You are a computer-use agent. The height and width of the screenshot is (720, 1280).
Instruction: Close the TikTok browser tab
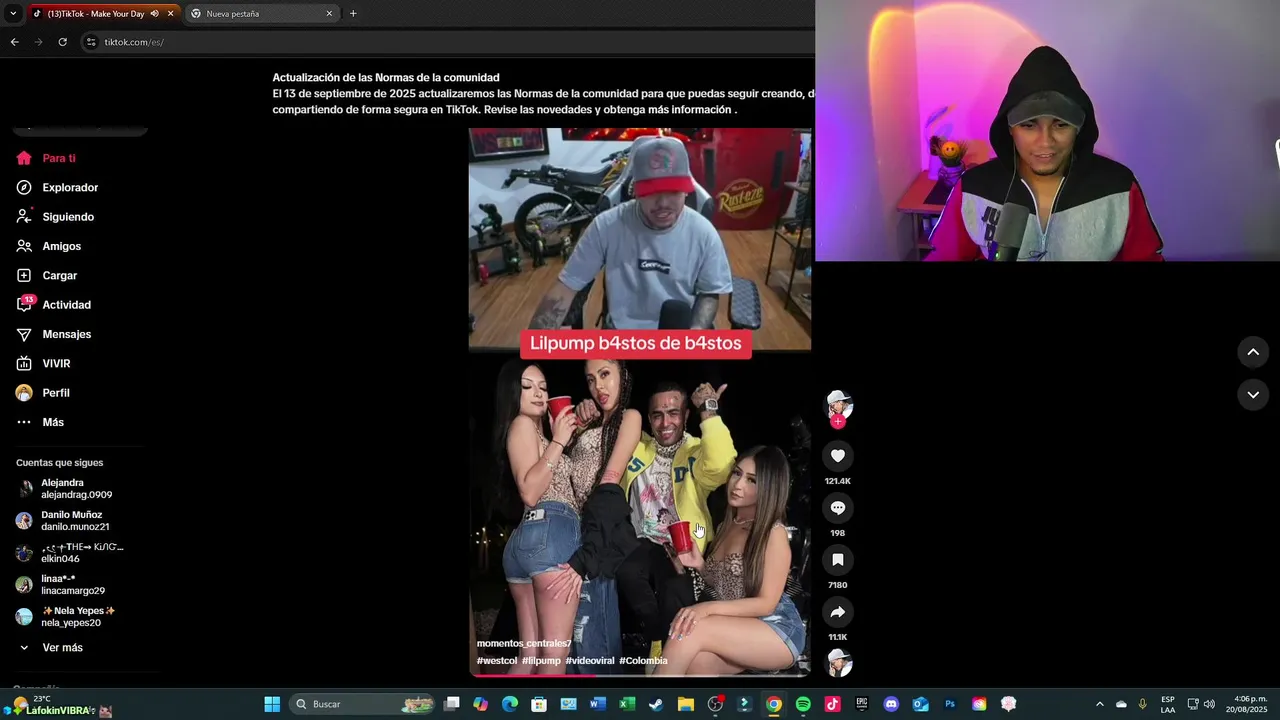point(171,14)
